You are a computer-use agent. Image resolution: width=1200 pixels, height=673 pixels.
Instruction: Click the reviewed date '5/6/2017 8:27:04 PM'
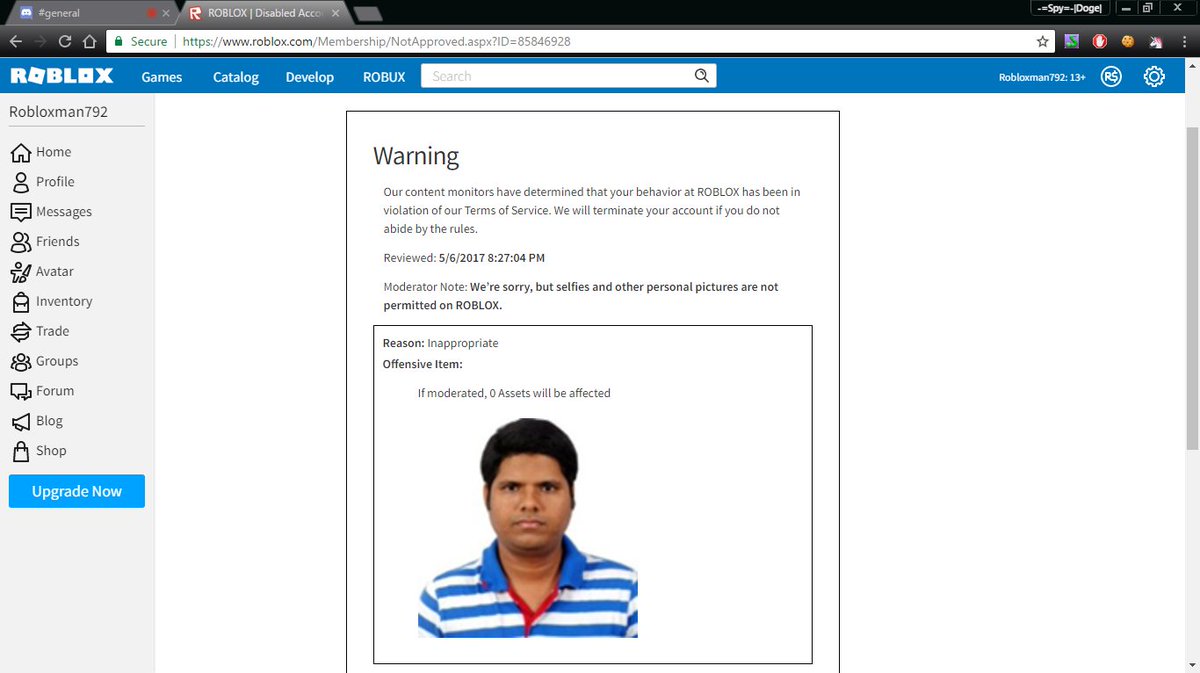click(x=492, y=257)
